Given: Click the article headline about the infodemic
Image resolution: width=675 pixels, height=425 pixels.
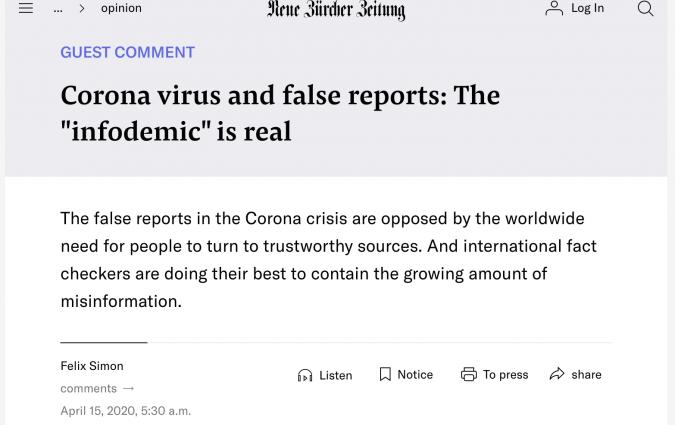Looking at the screenshot, I should (280, 112).
